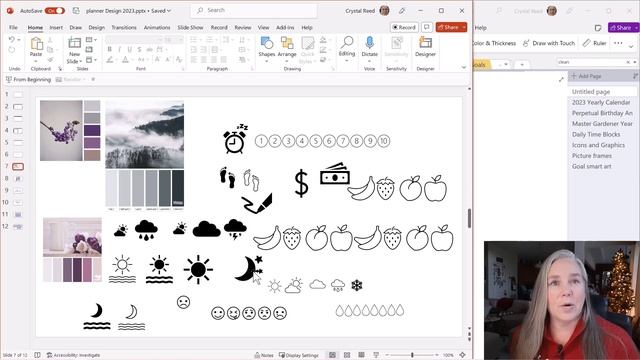Switch to the Design tab
This screenshot has height=360, width=640.
tap(97, 27)
